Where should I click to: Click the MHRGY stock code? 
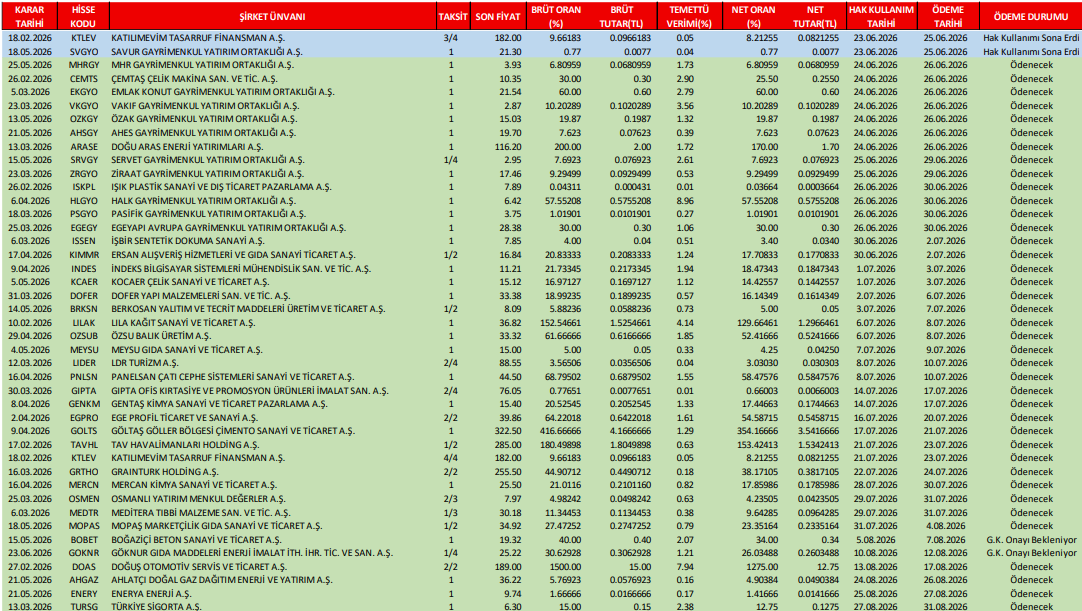click(x=83, y=65)
